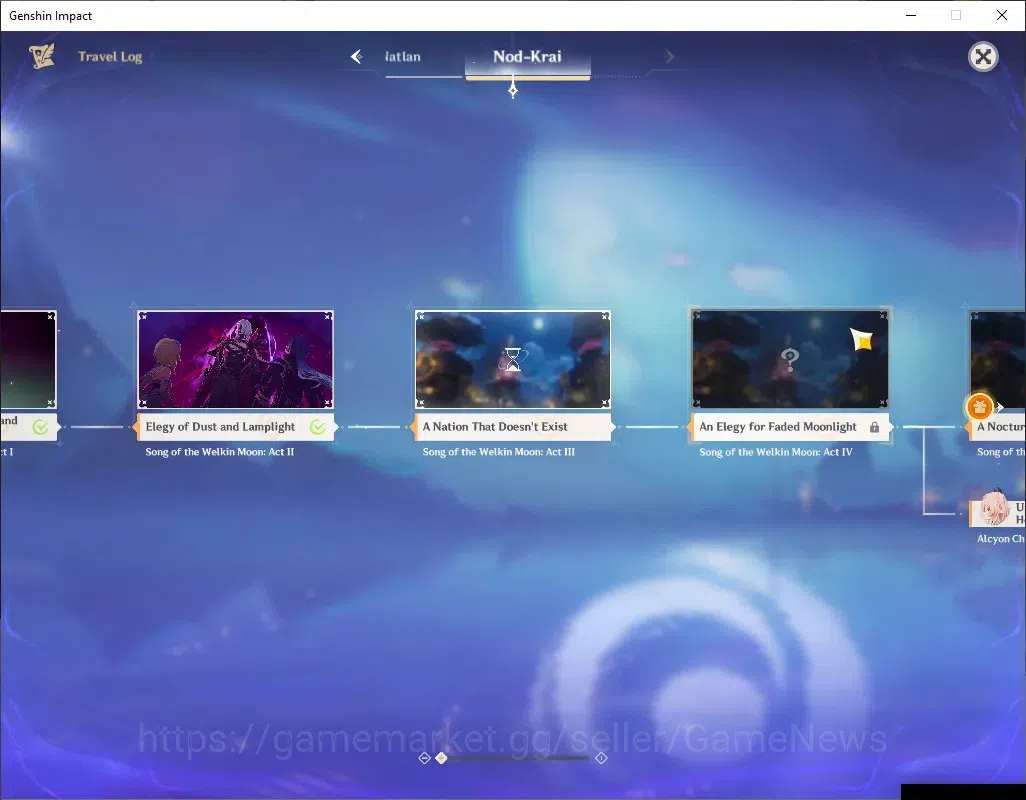Click the timeline scroll bar handle
Viewport: 1026px width, 800px height.
coord(442,758)
